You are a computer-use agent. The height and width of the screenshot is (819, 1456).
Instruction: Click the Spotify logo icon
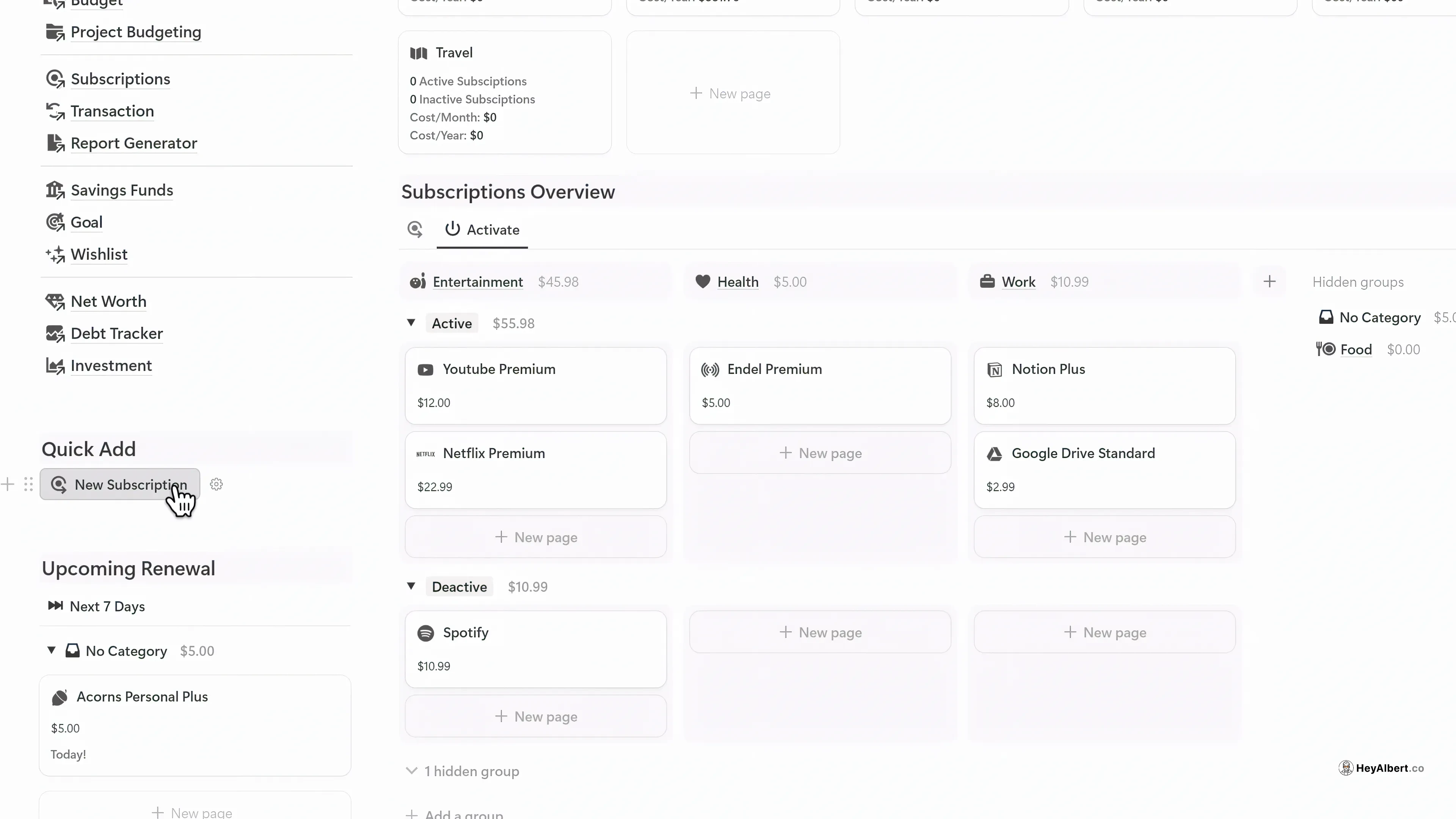click(x=425, y=633)
